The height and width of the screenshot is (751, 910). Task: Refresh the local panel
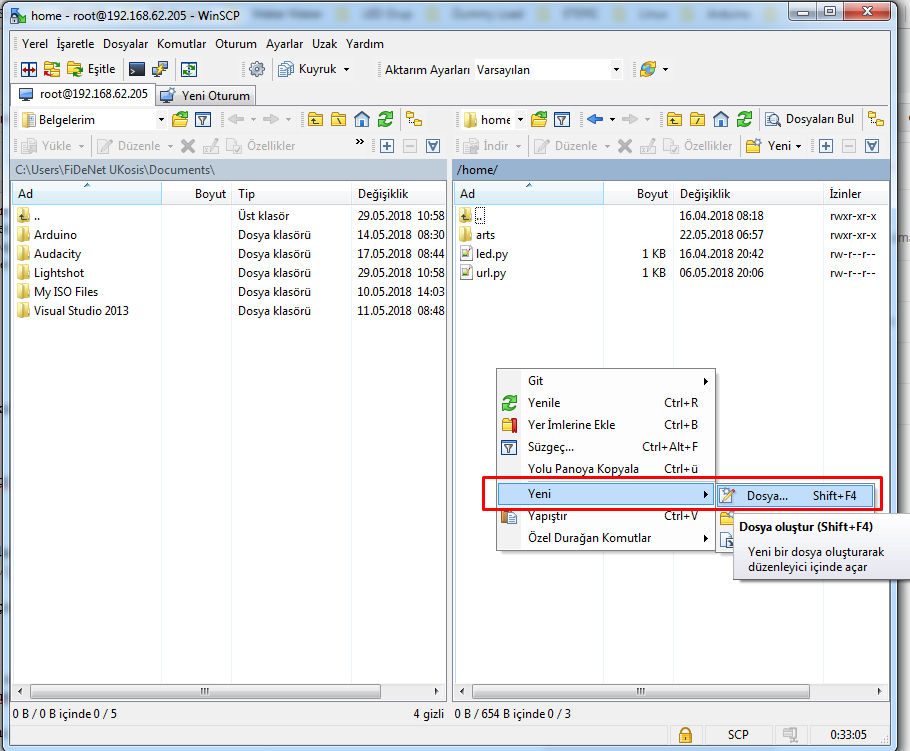385,120
